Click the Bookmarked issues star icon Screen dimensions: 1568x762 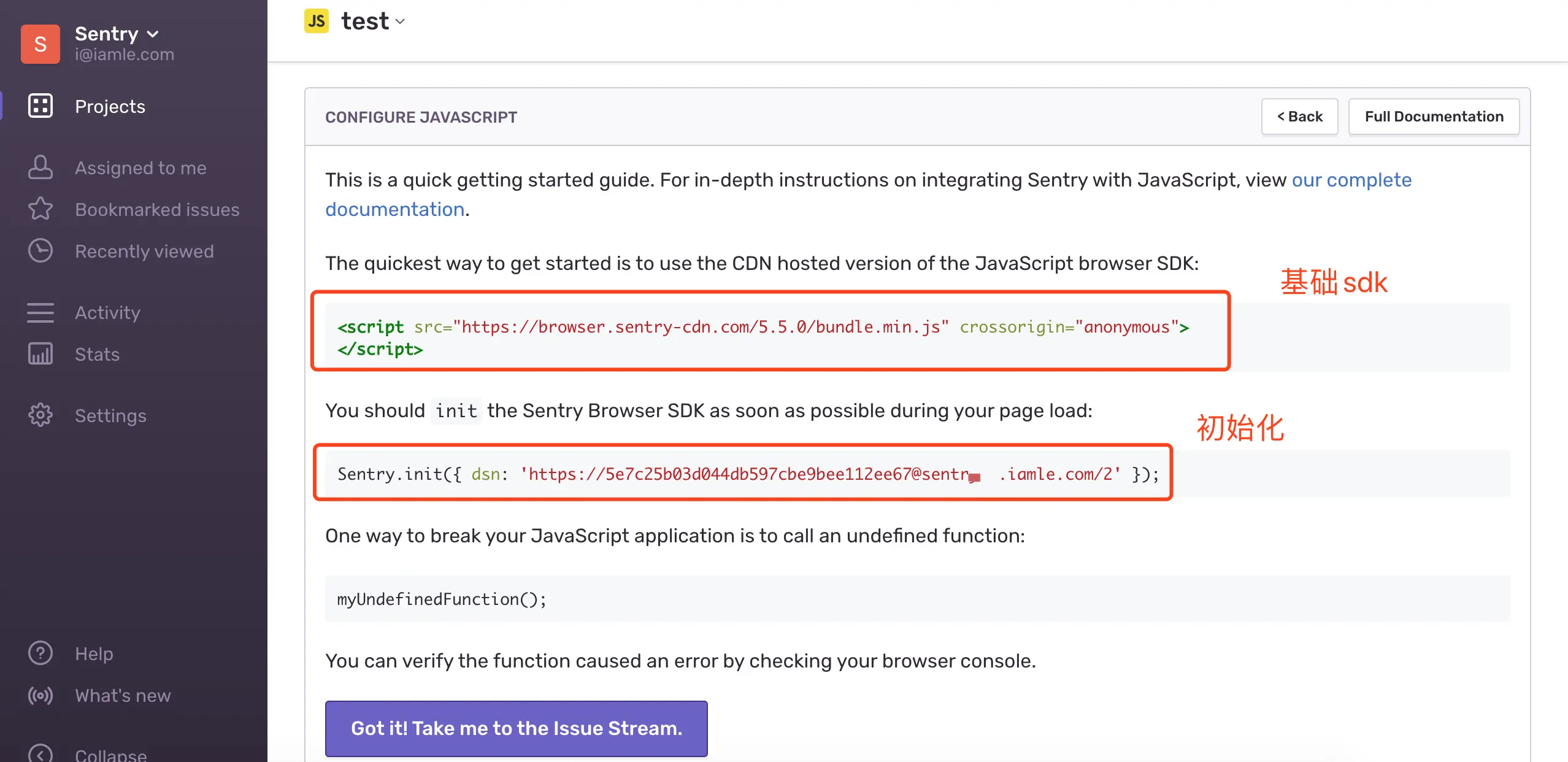tap(40, 209)
